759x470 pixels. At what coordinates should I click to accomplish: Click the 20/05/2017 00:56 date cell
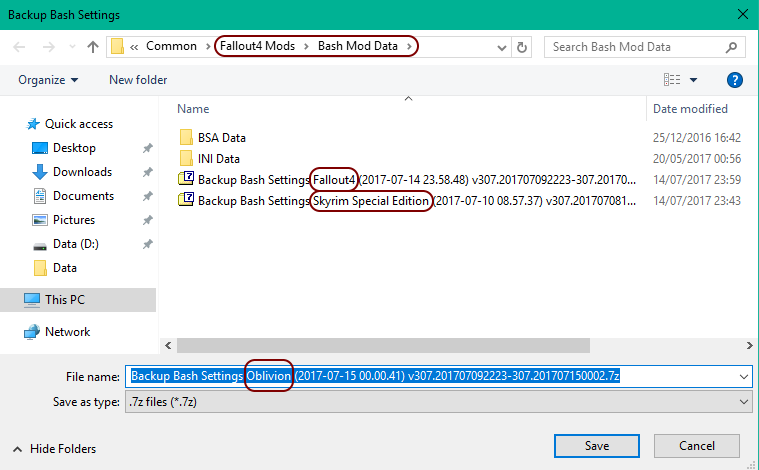click(x=697, y=159)
